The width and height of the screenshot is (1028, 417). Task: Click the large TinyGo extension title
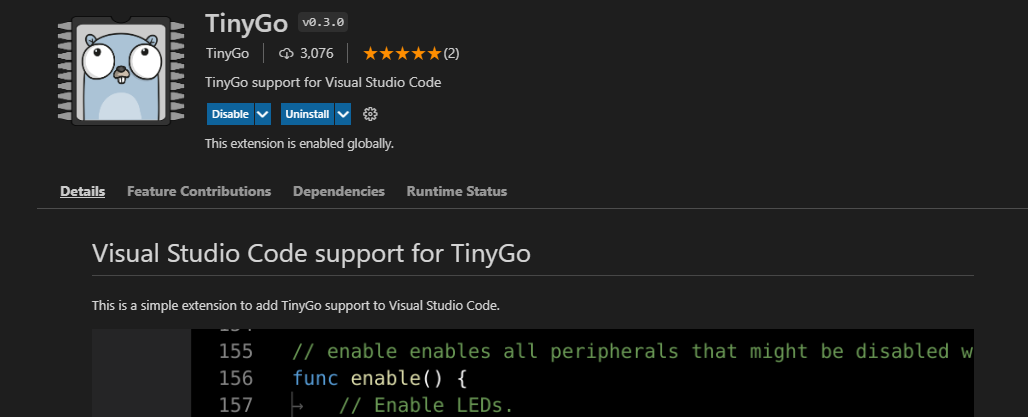point(245,22)
